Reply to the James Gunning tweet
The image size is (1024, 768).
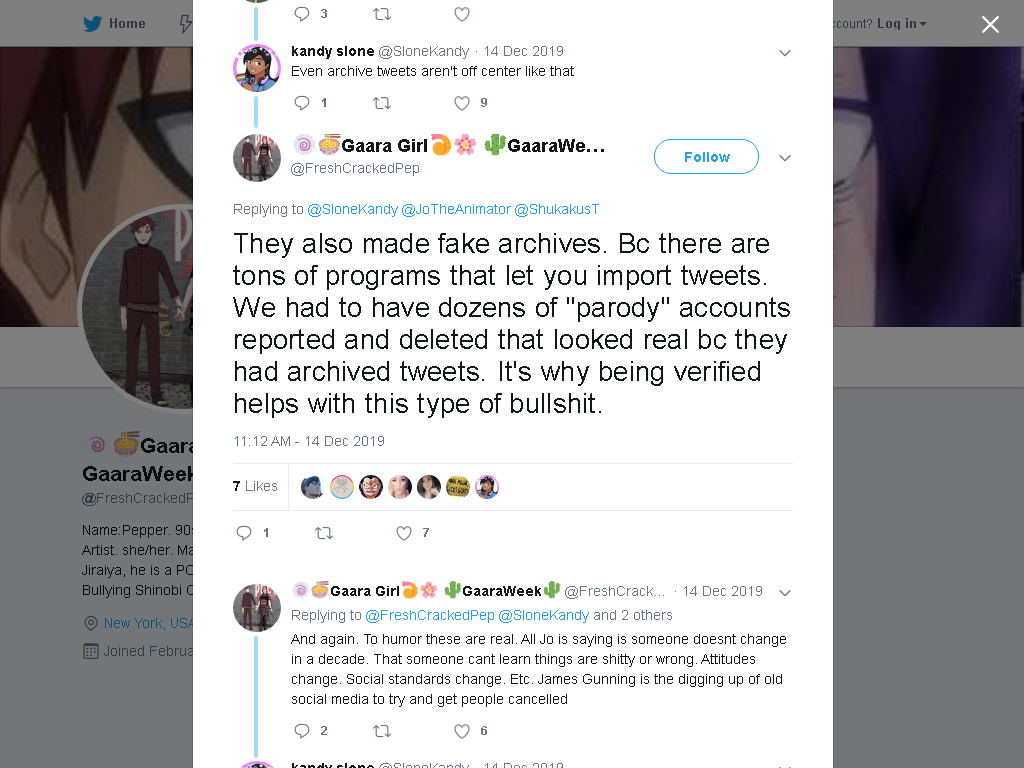click(302, 731)
